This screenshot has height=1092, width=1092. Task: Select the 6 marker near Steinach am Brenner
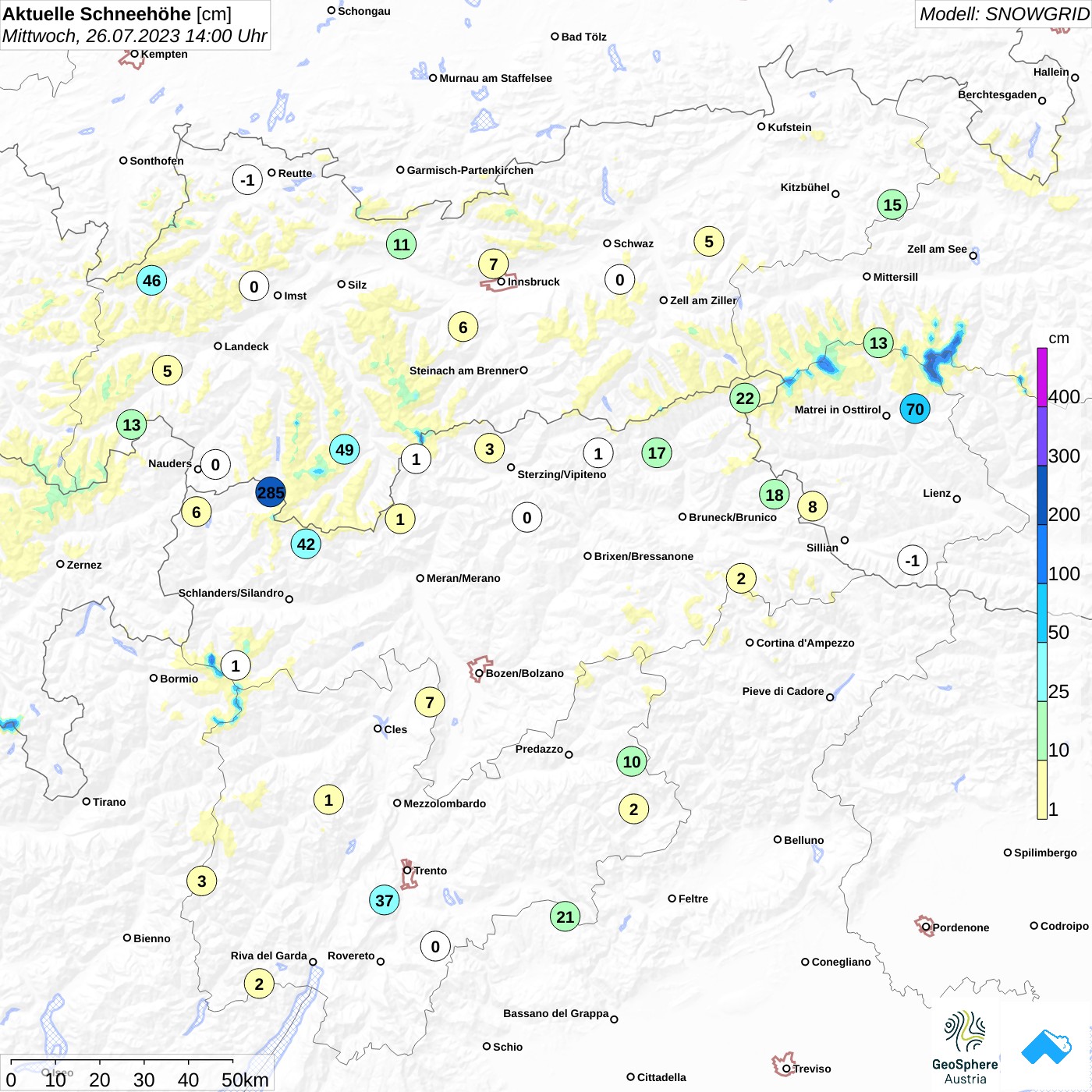pyautogui.click(x=463, y=327)
